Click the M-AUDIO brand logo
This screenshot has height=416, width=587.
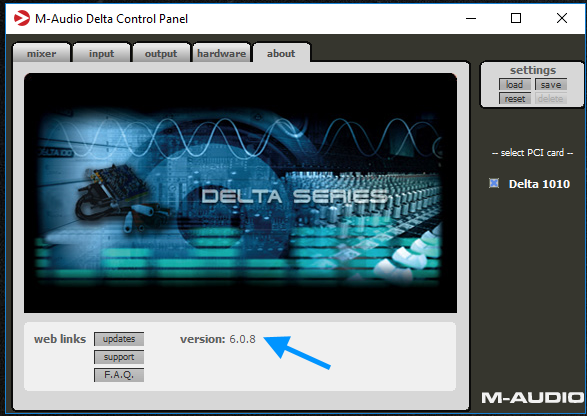click(532, 398)
